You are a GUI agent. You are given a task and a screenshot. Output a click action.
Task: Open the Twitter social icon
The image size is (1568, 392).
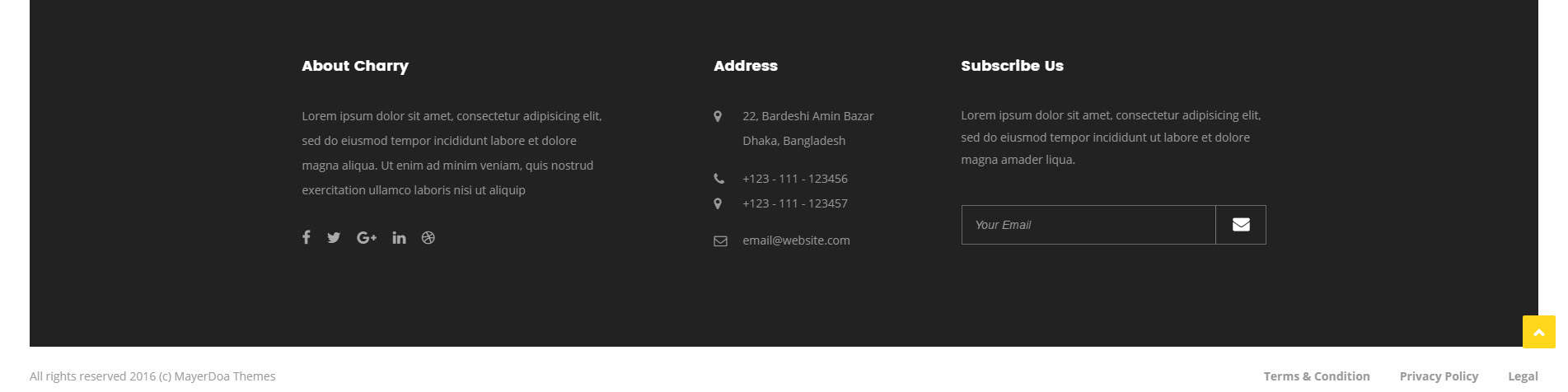pos(334,238)
